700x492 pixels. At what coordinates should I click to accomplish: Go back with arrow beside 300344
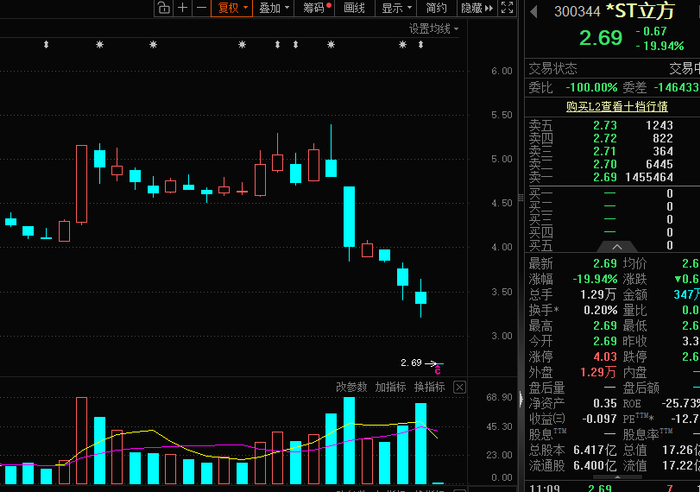tap(533, 12)
